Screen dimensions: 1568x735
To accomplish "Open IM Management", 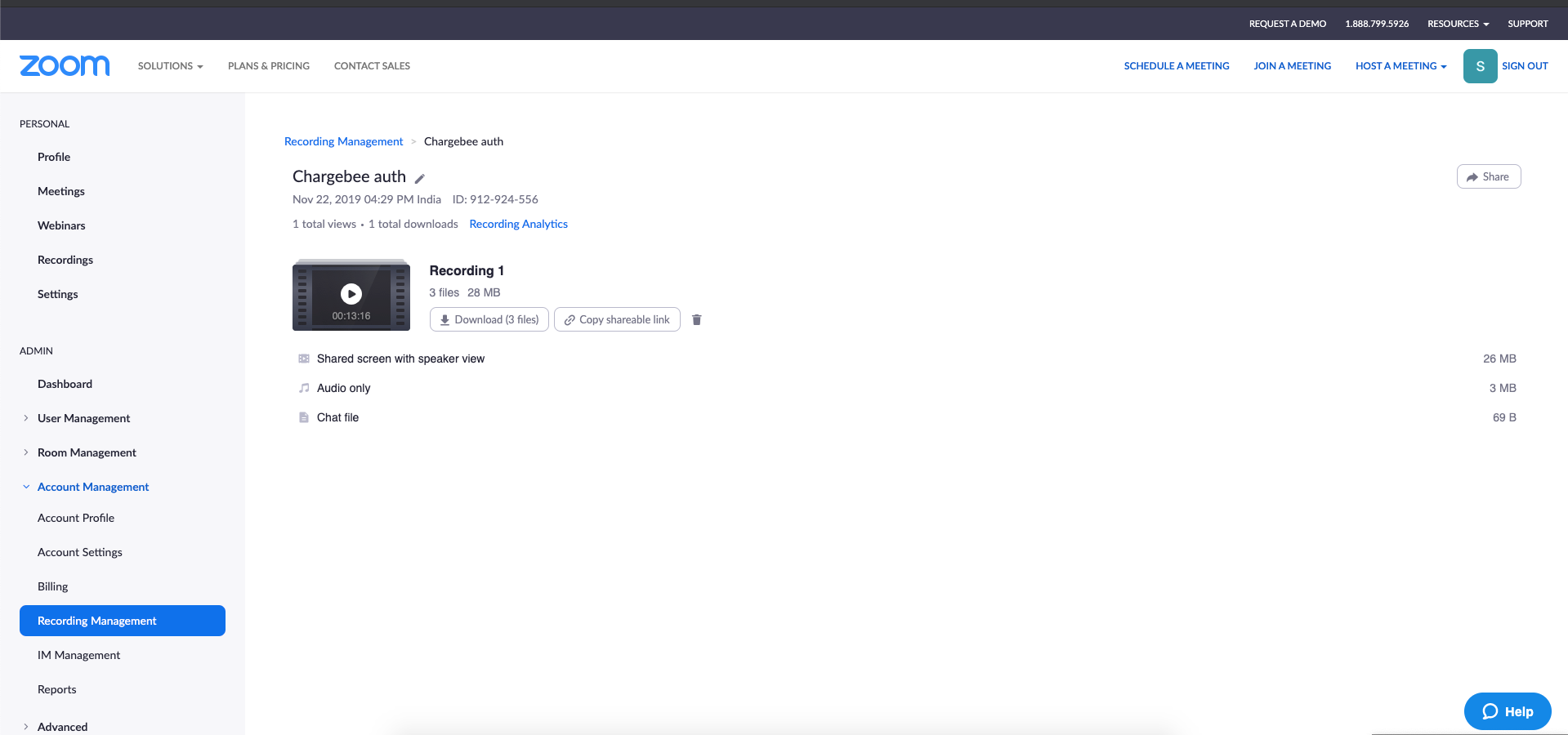I will tap(78, 655).
